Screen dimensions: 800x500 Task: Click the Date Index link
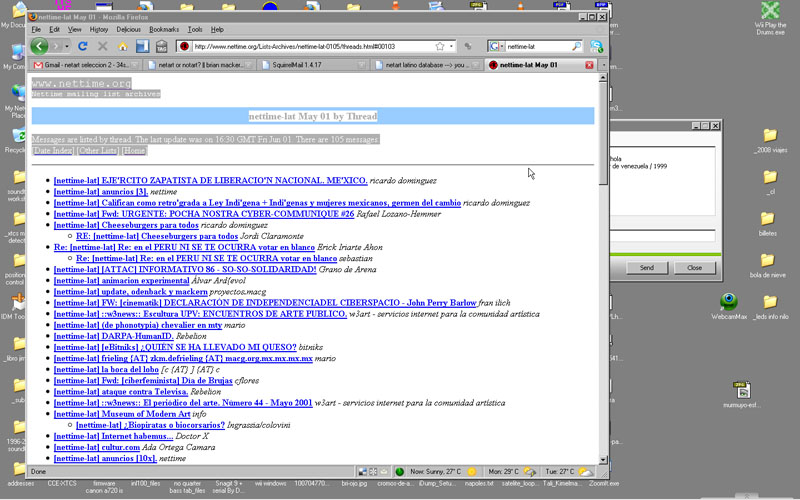pos(53,150)
